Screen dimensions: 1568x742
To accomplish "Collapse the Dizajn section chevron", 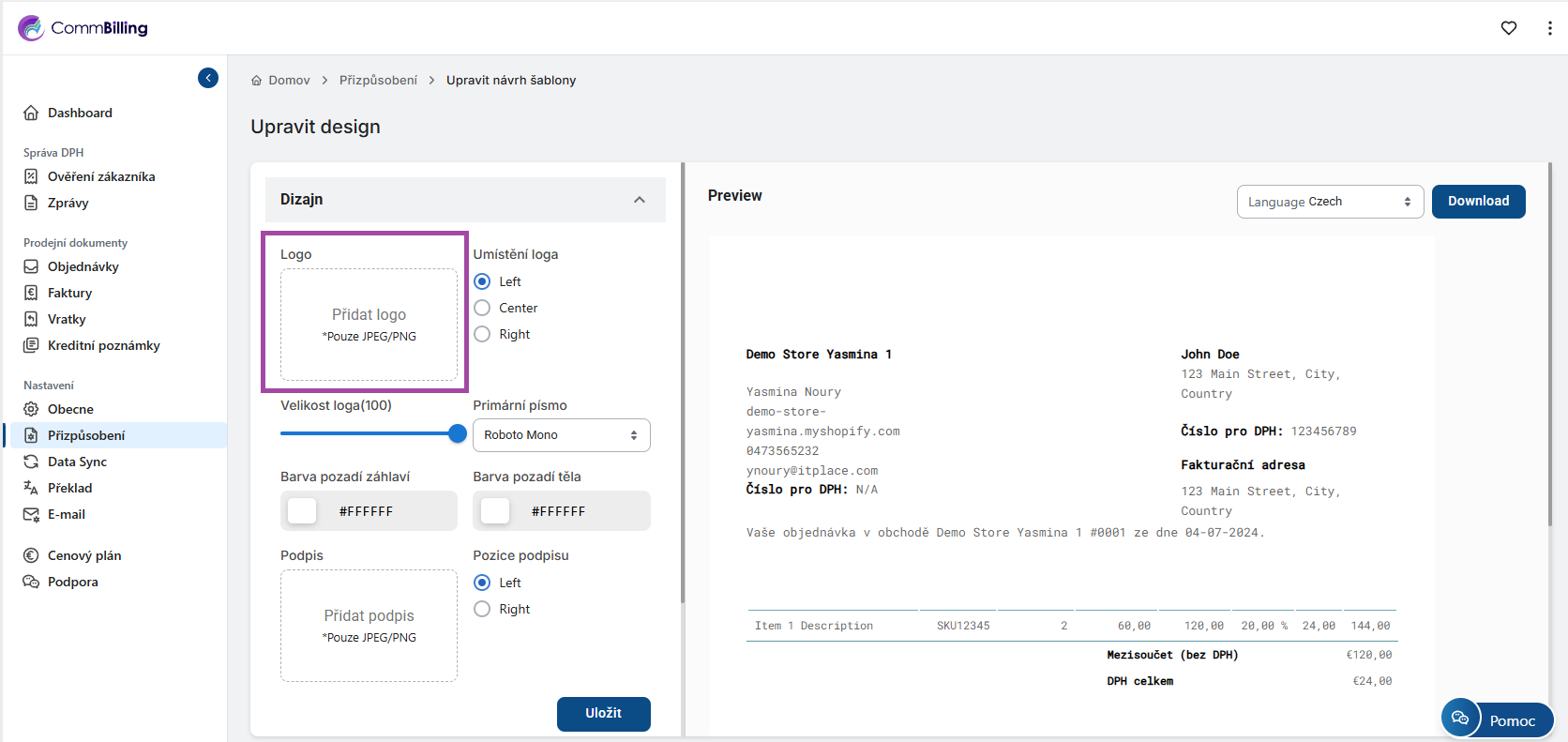I will tap(640, 200).
